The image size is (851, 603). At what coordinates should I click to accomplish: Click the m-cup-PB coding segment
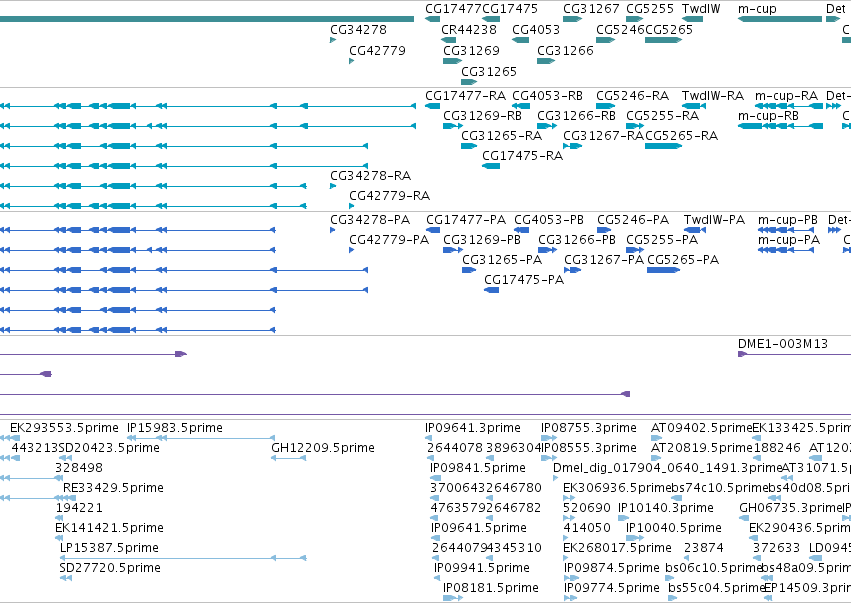(786, 230)
